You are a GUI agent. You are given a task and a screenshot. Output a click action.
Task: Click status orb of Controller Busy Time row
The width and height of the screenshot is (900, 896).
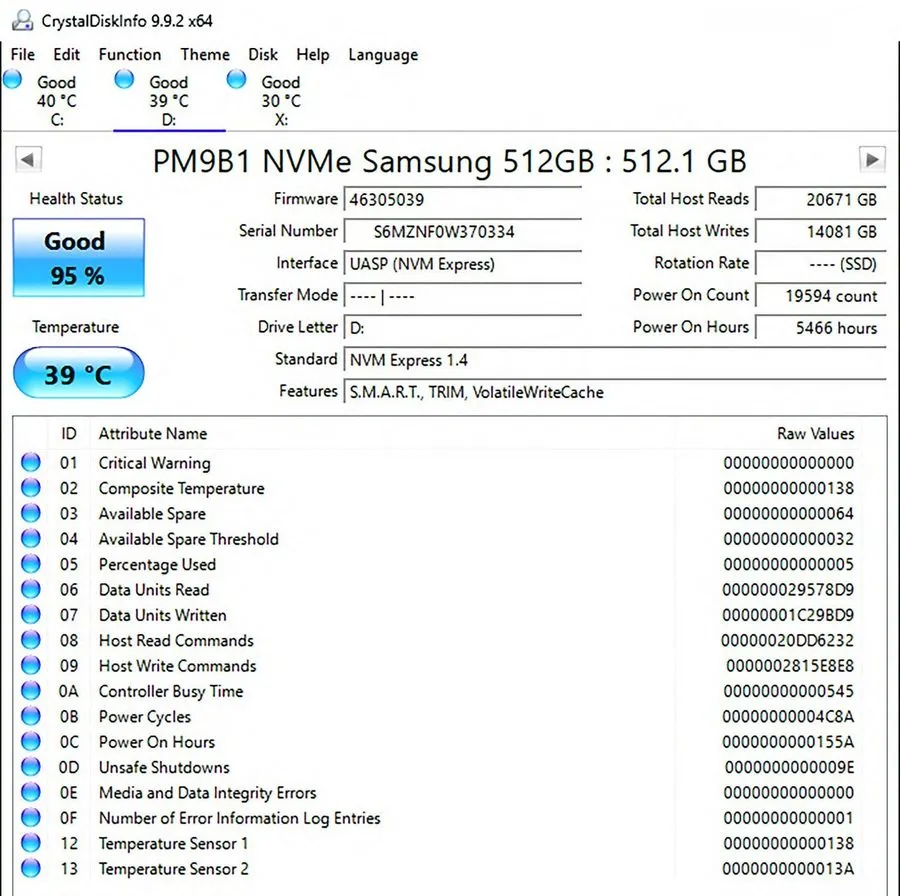(31, 691)
